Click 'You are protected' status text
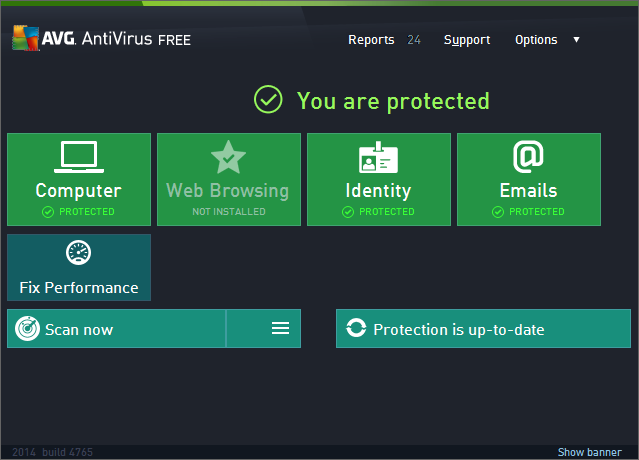This screenshot has width=639, height=460. click(393, 101)
